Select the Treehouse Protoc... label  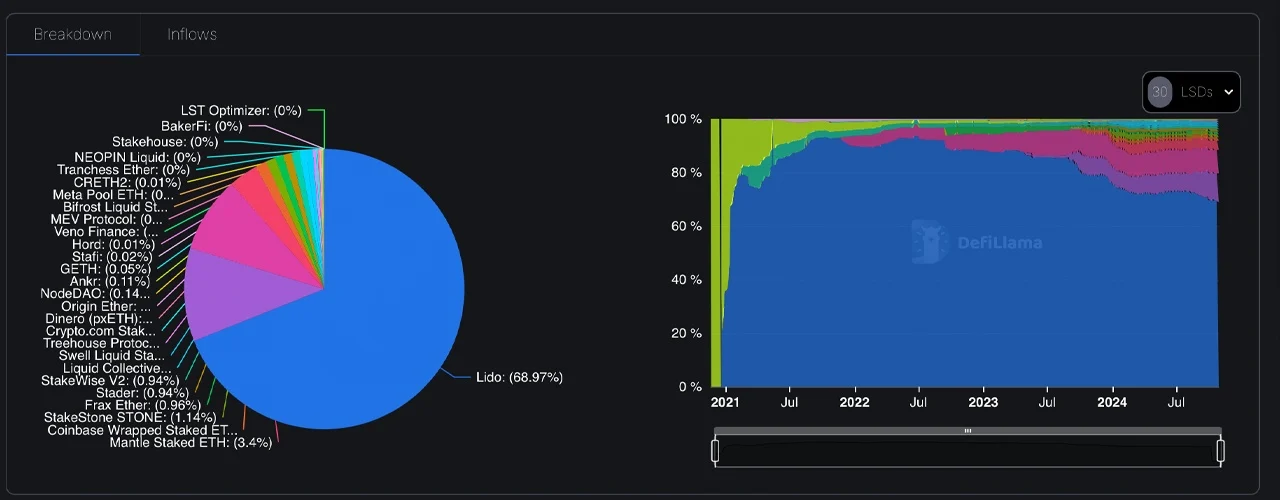[101, 343]
